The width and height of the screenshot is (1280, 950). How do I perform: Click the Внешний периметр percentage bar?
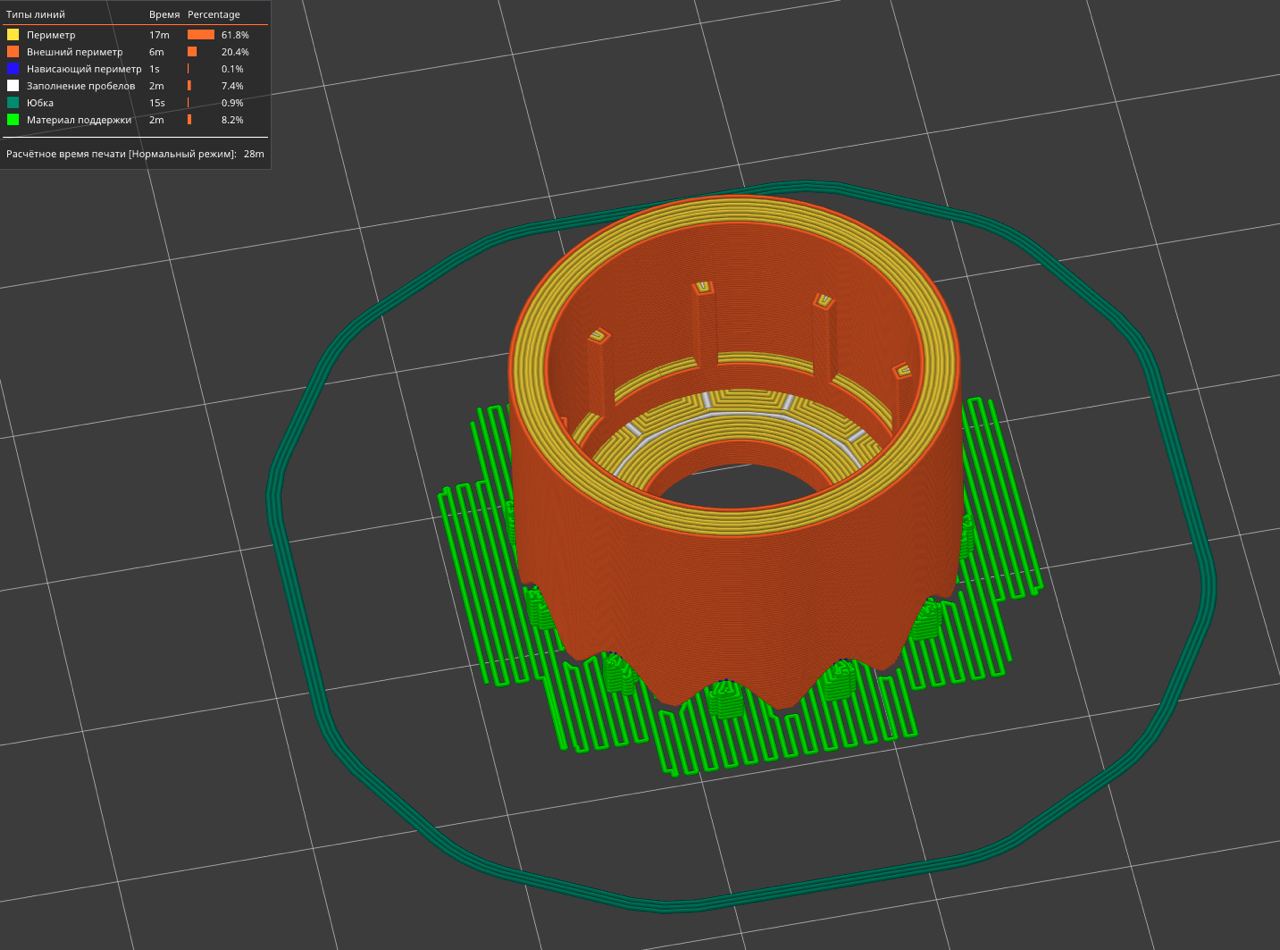click(192, 52)
